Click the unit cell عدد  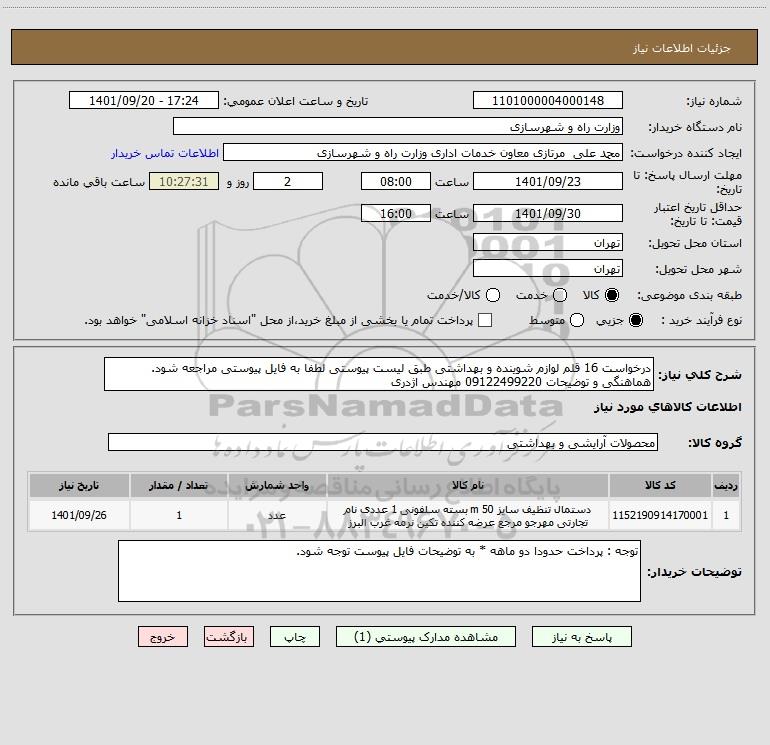point(277,515)
